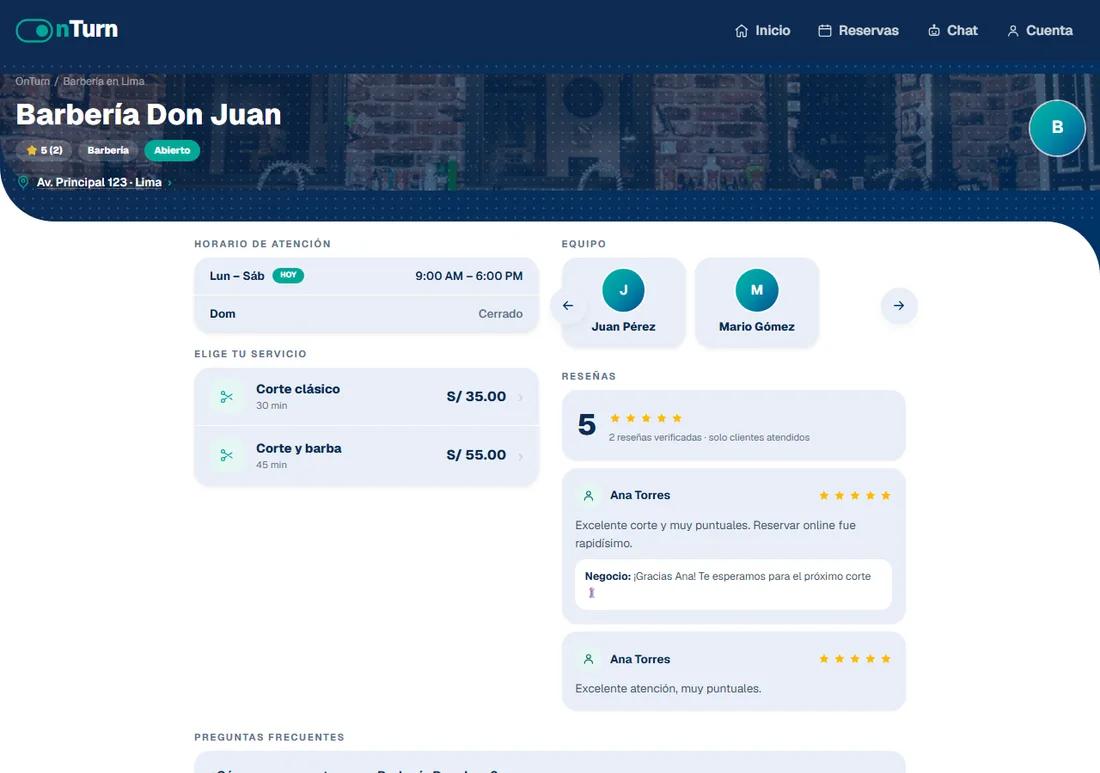Click the Reseñas section heading

(589, 377)
